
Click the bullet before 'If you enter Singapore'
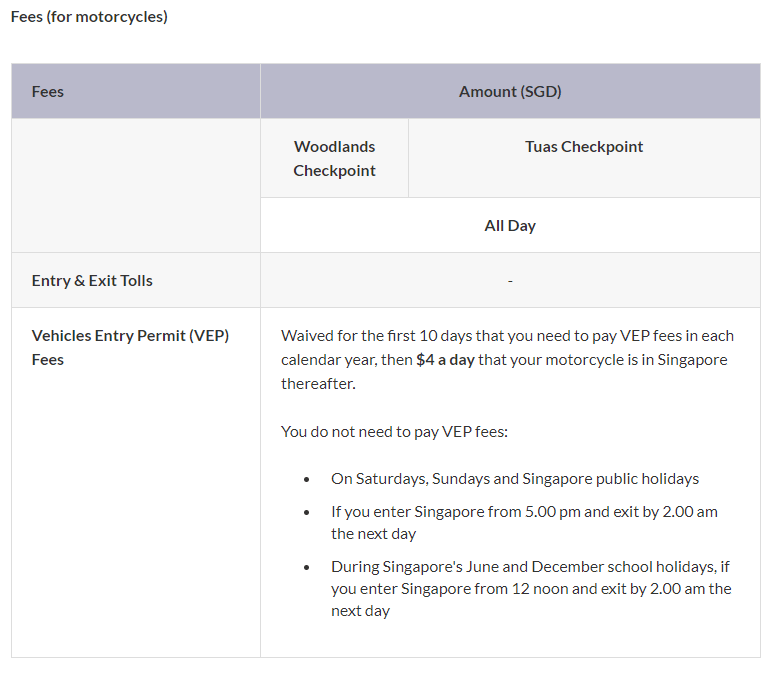click(307, 512)
